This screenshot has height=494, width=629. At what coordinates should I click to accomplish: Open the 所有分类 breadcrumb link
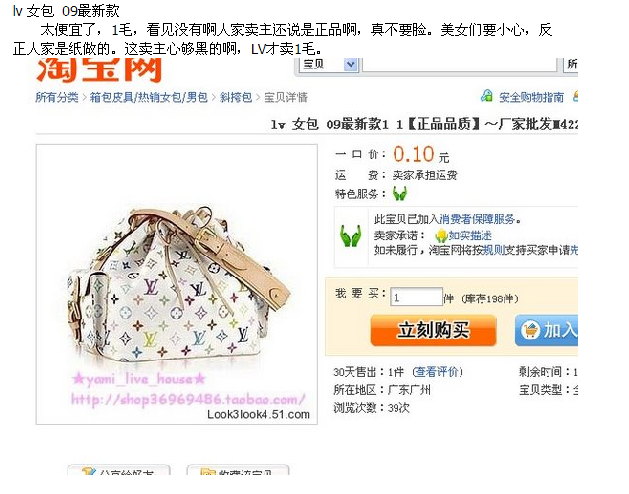[57, 97]
